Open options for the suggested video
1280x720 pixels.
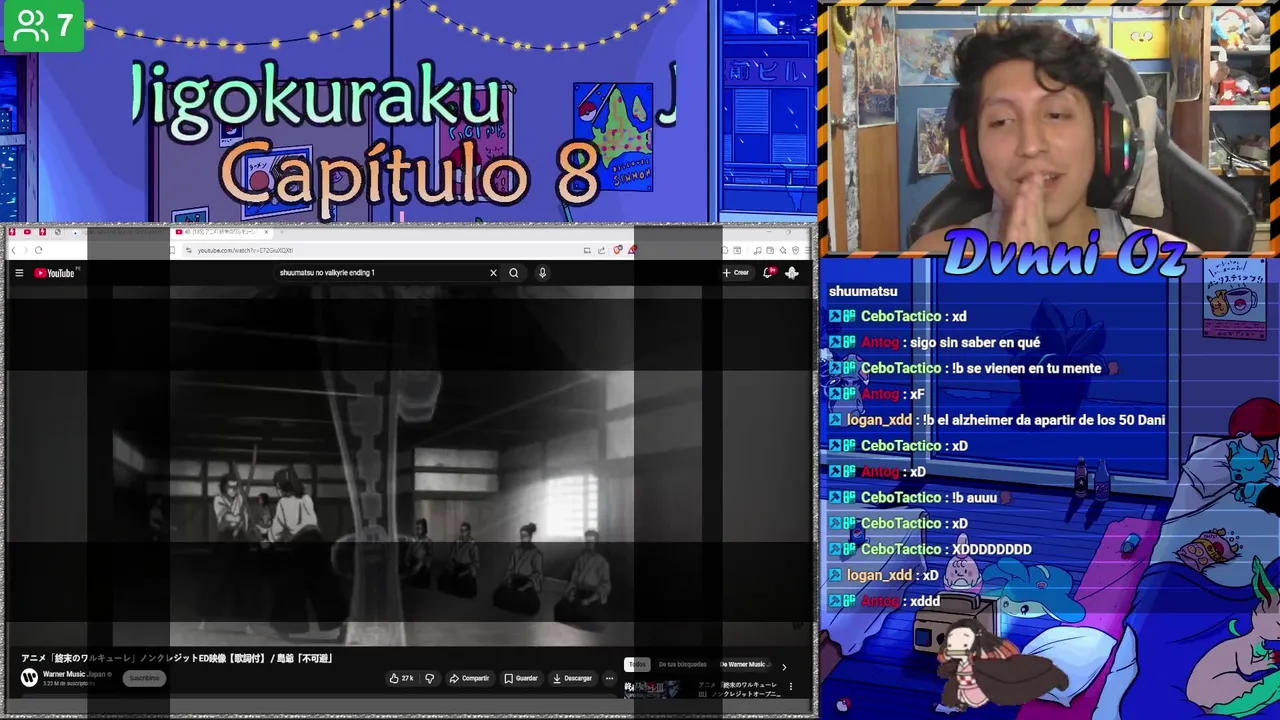tap(790, 687)
